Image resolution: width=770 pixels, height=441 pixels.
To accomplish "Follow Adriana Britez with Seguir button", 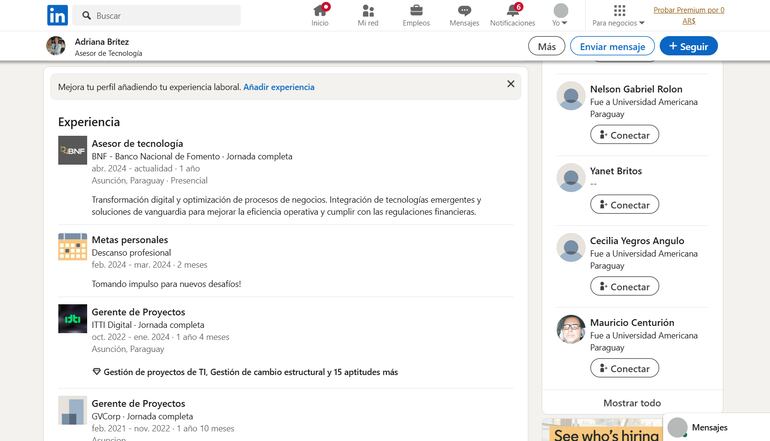I will [688, 46].
